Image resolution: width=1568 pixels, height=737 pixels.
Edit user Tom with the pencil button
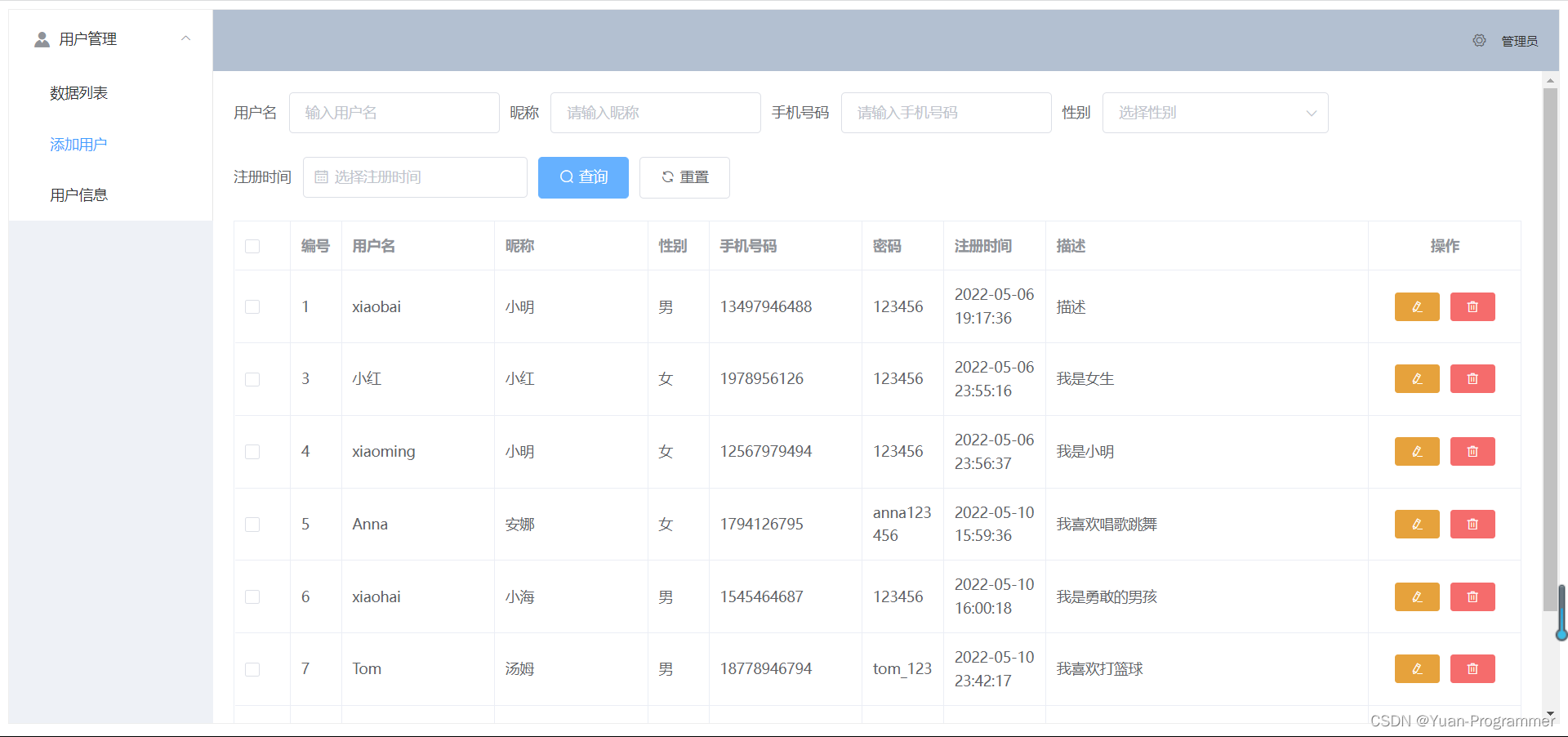1417,668
